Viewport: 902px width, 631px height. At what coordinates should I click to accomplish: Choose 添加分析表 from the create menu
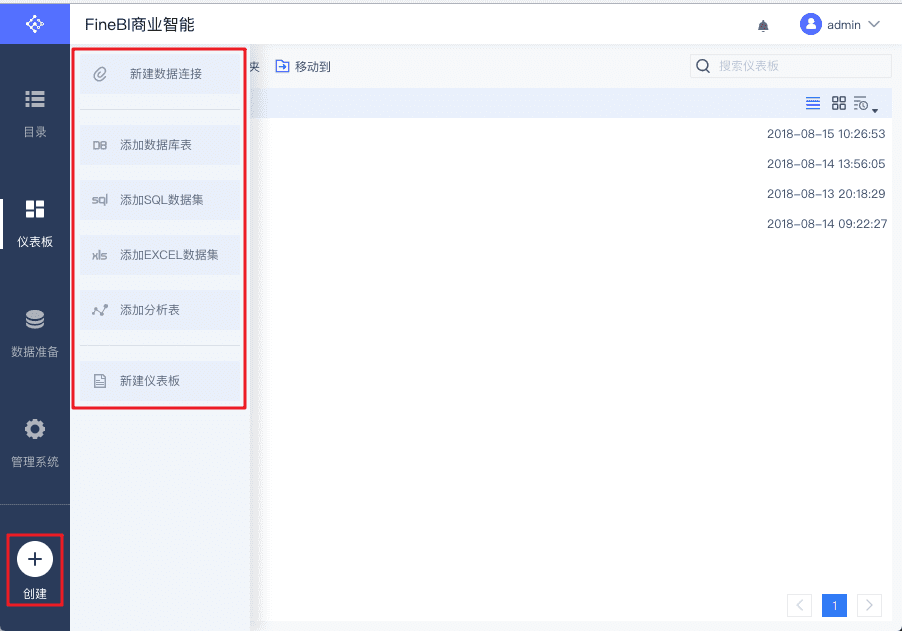160,309
